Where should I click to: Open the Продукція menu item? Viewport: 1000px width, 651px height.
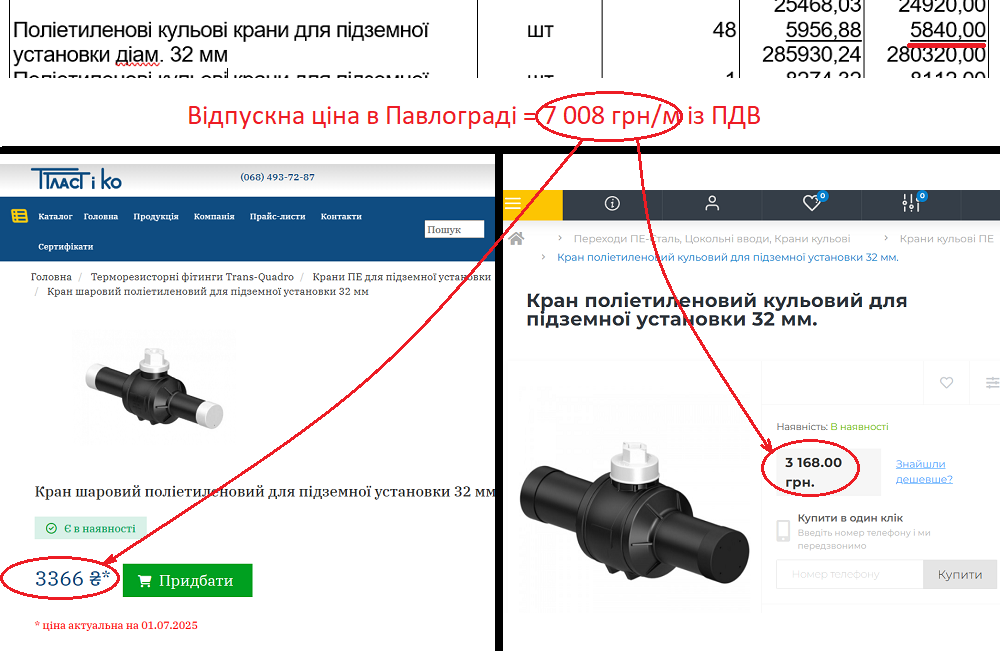click(156, 216)
